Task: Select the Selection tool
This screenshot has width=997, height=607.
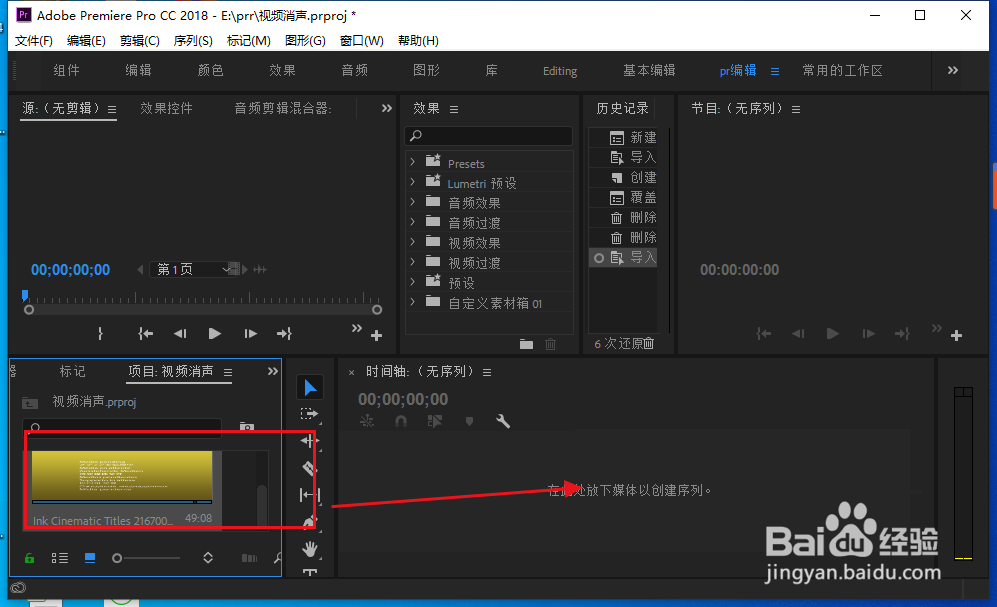Action: pos(310,387)
